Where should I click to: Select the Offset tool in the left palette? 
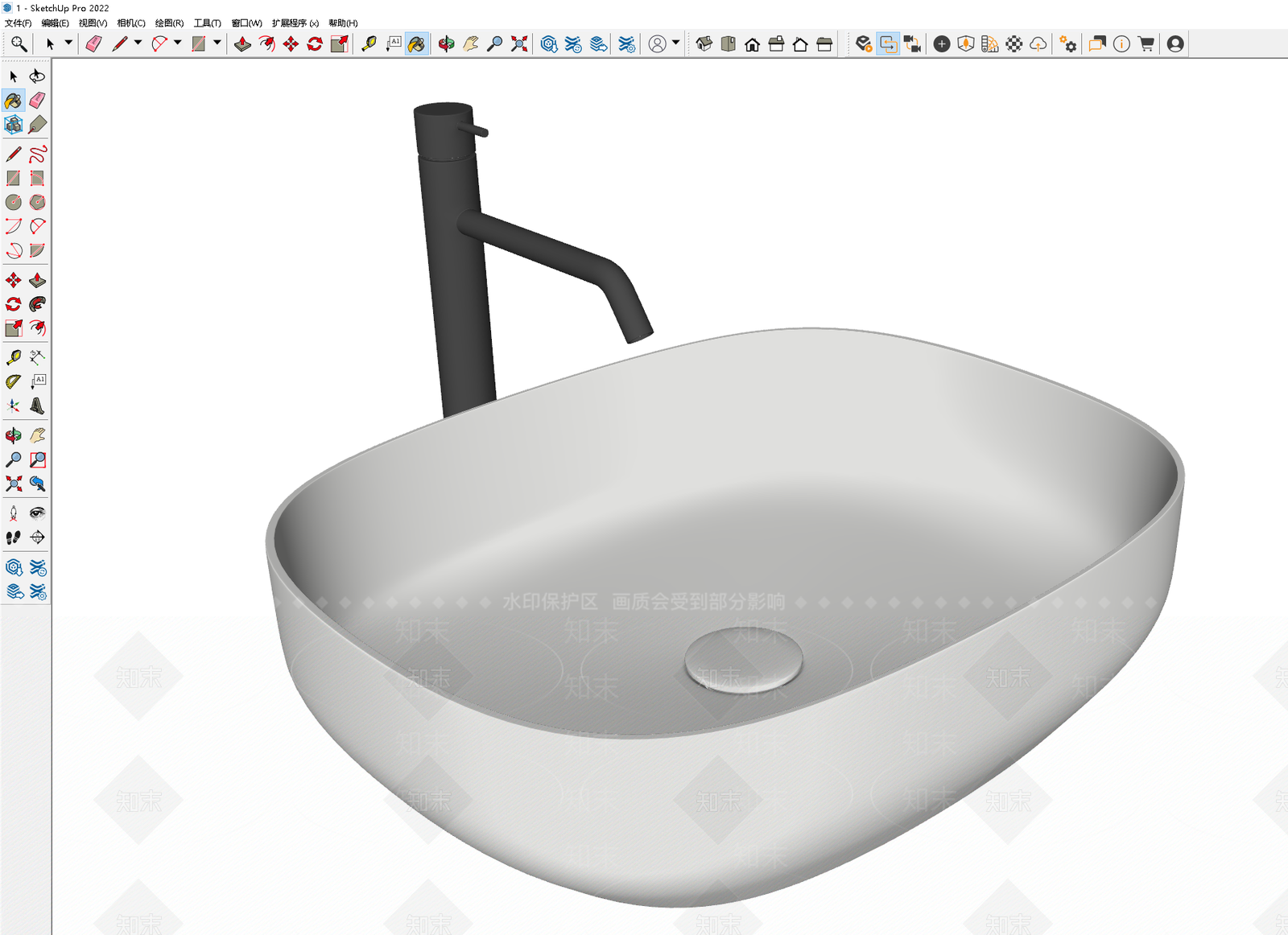click(x=38, y=328)
